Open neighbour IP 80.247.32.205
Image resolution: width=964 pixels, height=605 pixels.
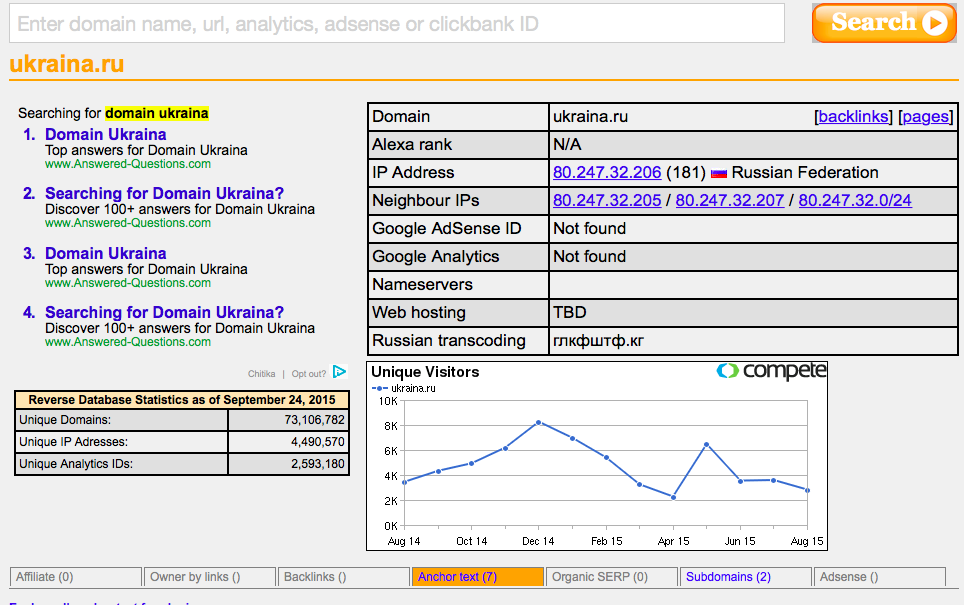[x=607, y=200]
